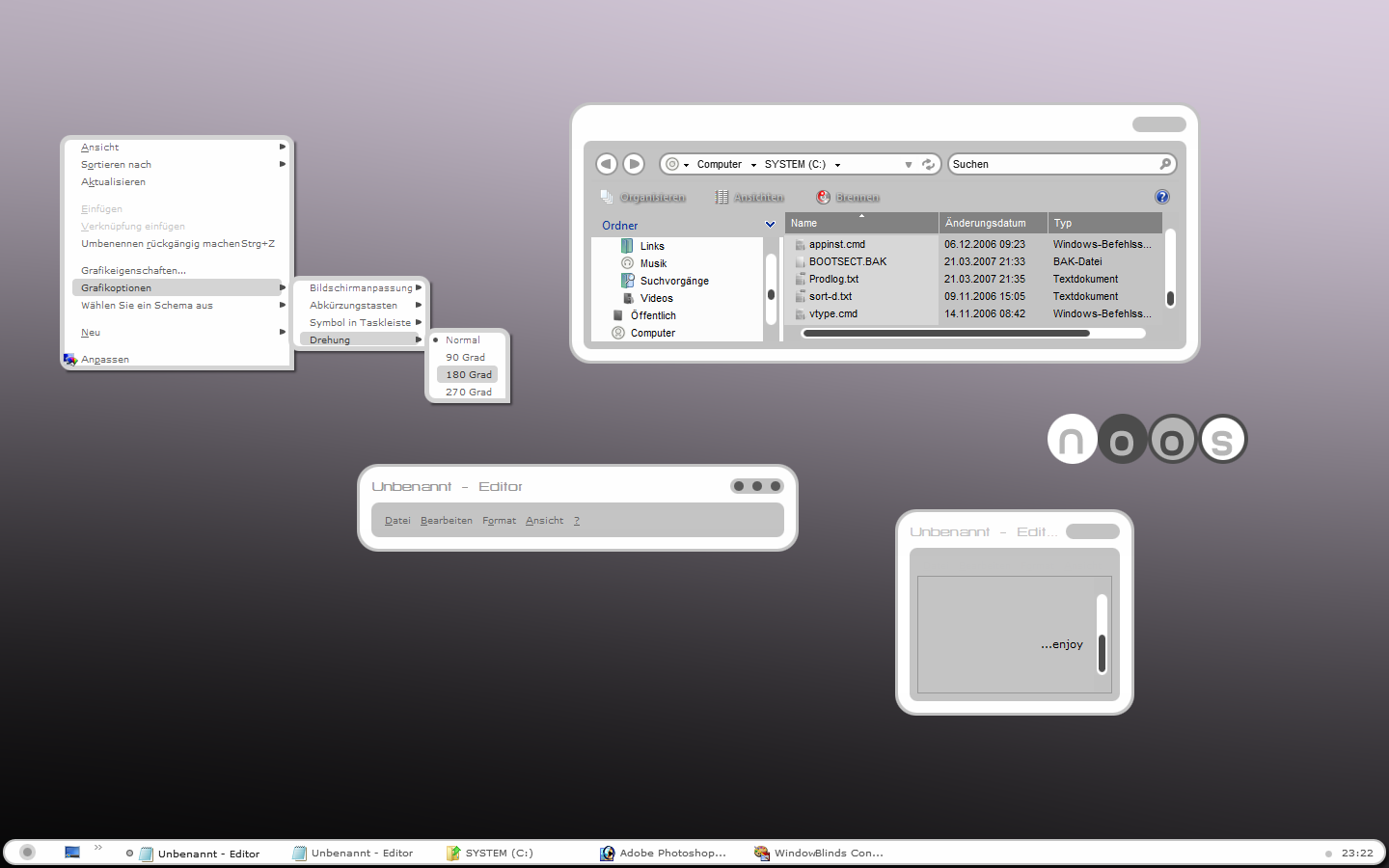Collapse the Ordner pane chevron
Image resolution: width=1389 pixels, height=868 pixels.
click(770, 225)
